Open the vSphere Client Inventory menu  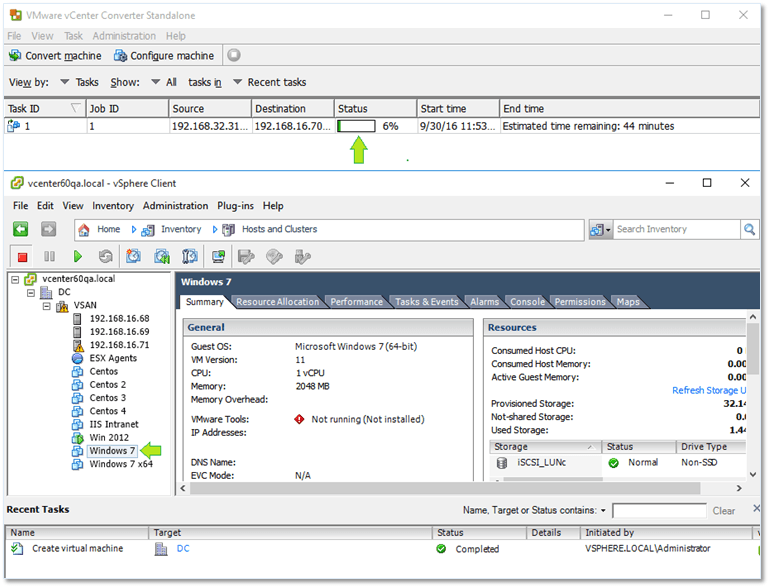pos(113,206)
